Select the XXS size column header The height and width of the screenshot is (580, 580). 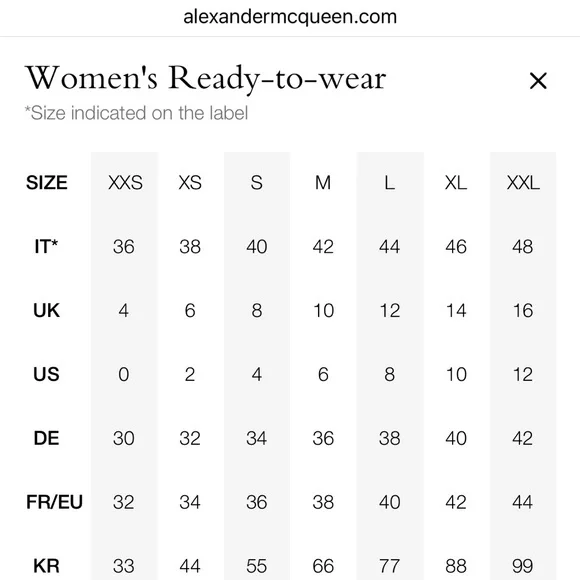(125, 183)
